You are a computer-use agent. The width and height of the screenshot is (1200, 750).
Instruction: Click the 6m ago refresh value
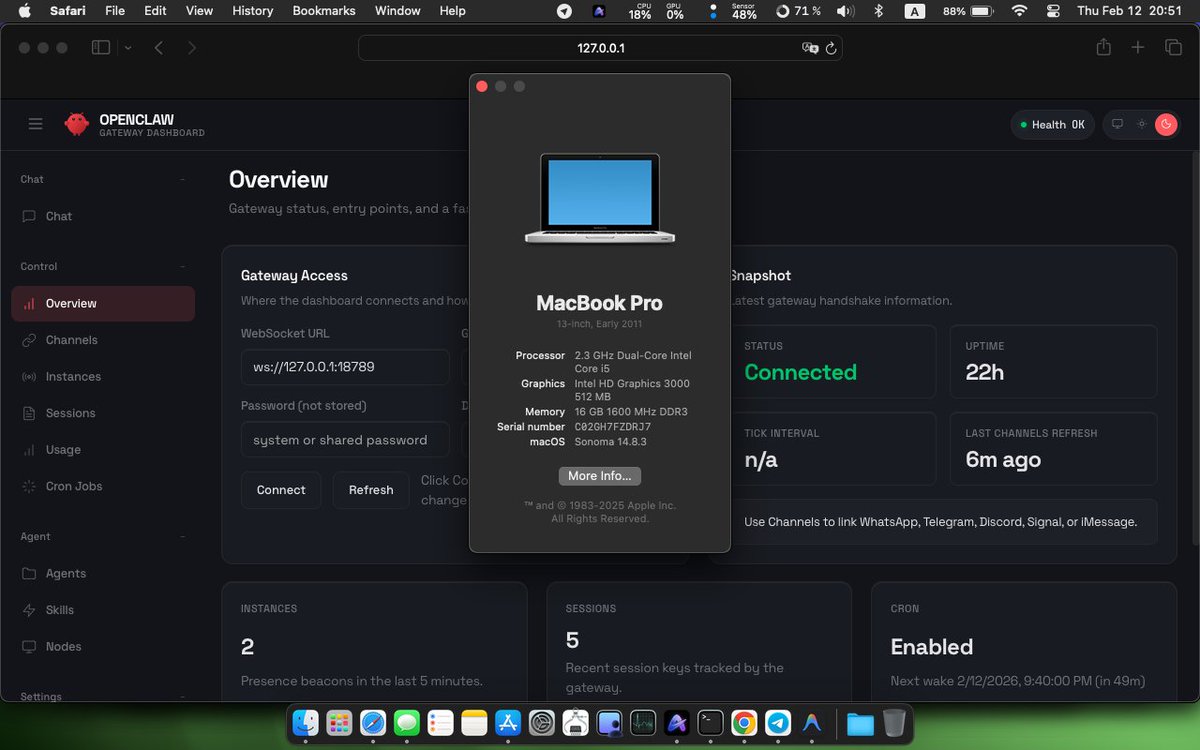(1003, 460)
